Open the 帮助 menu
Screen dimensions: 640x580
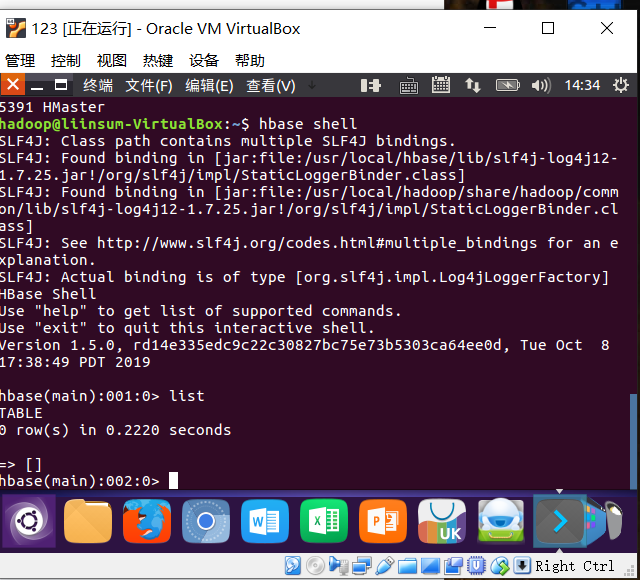click(249, 60)
